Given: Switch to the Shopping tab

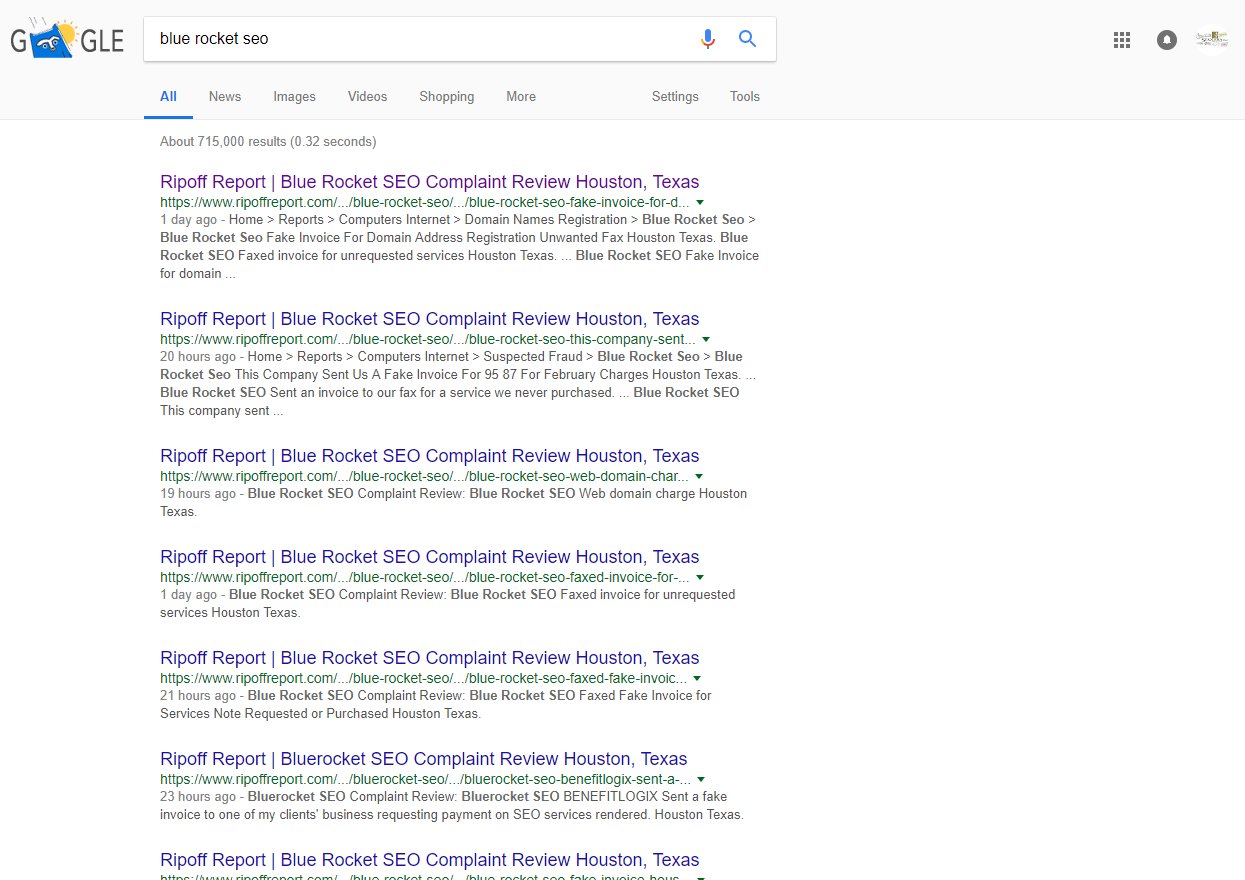Looking at the screenshot, I should point(447,97).
